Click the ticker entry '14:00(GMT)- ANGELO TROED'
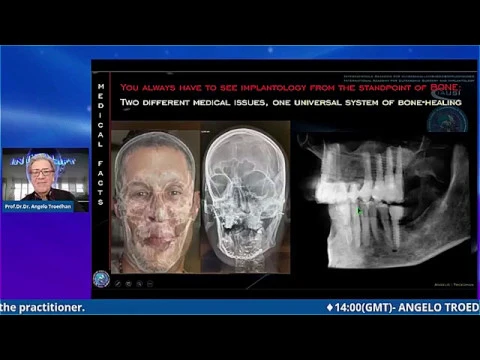The width and height of the screenshot is (480, 360). 403,307
